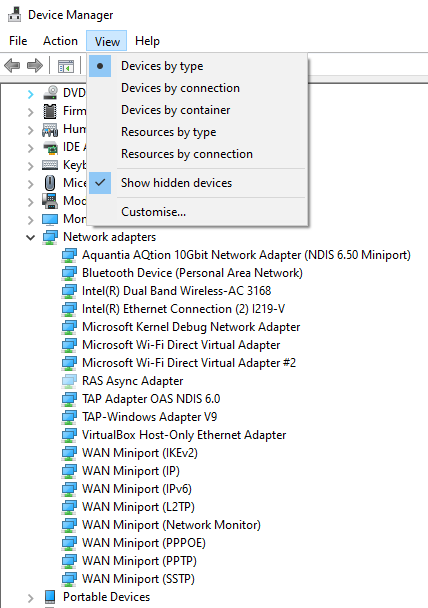The height and width of the screenshot is (608, 428).
Task: Click the Keyboards category icon
Action: [x=50, y=165]
